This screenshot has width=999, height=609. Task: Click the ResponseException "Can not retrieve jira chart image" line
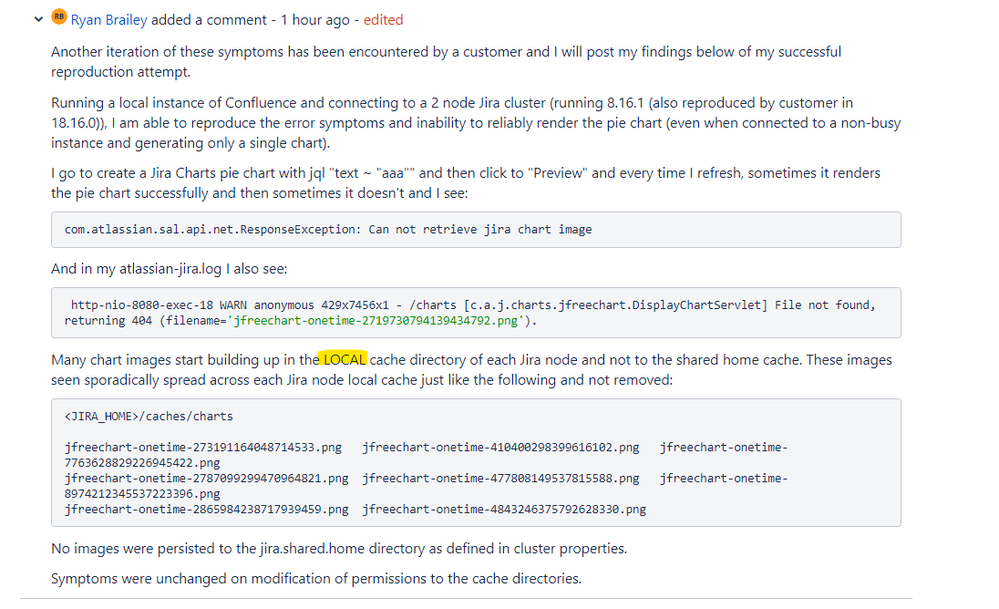328,229
